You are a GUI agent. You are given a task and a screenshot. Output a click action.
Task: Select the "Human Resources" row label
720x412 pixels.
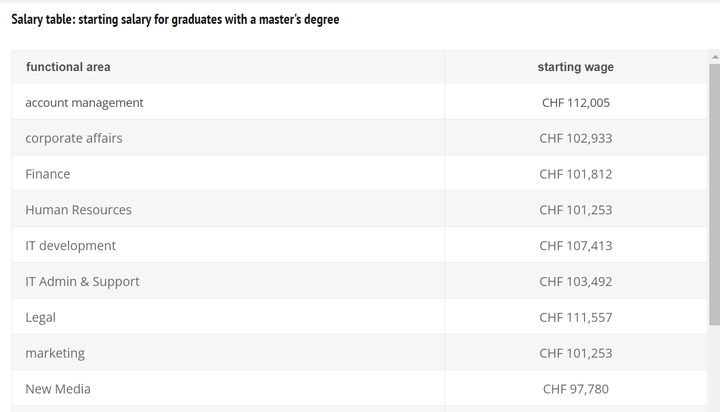pyautogui.click(x=78, y=210)
